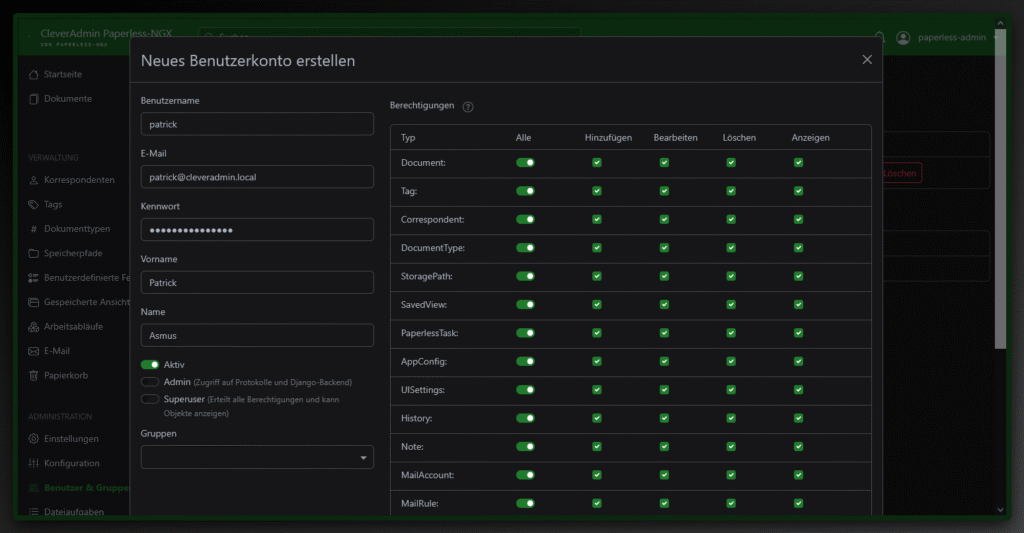Screen dimensions: 1024x533
Task: Click the Papierkorb trash icon
Action: pyautogui.click(x=34, y=376)
